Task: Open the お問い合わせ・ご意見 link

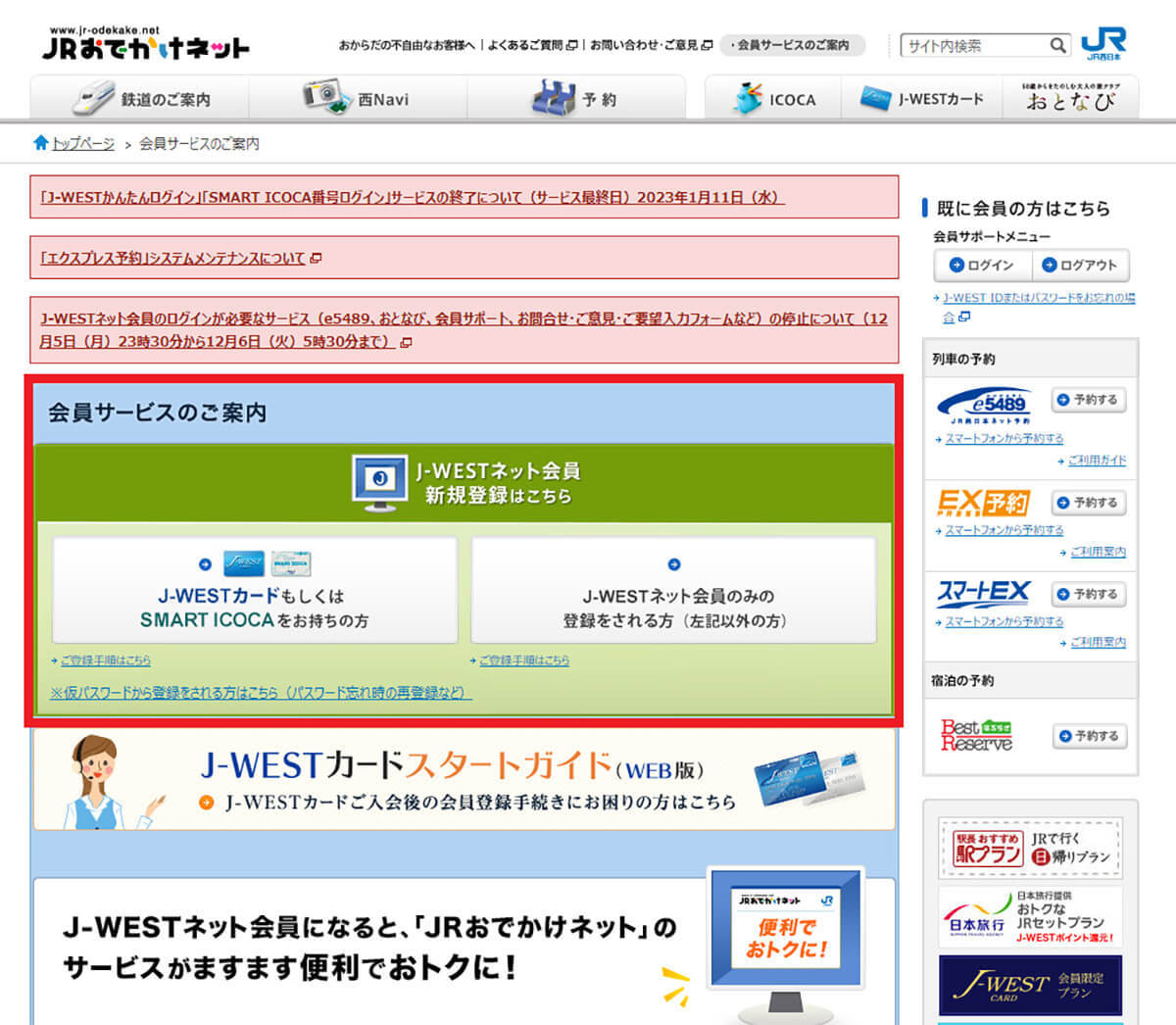Action: [x=644, y=45]
